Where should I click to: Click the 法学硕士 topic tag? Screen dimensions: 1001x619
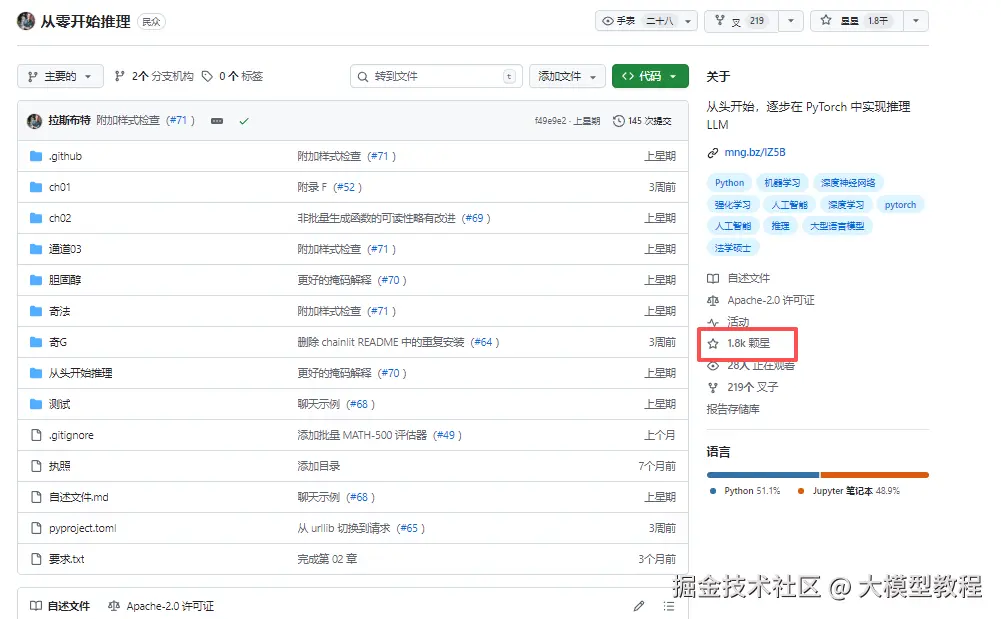732,248
